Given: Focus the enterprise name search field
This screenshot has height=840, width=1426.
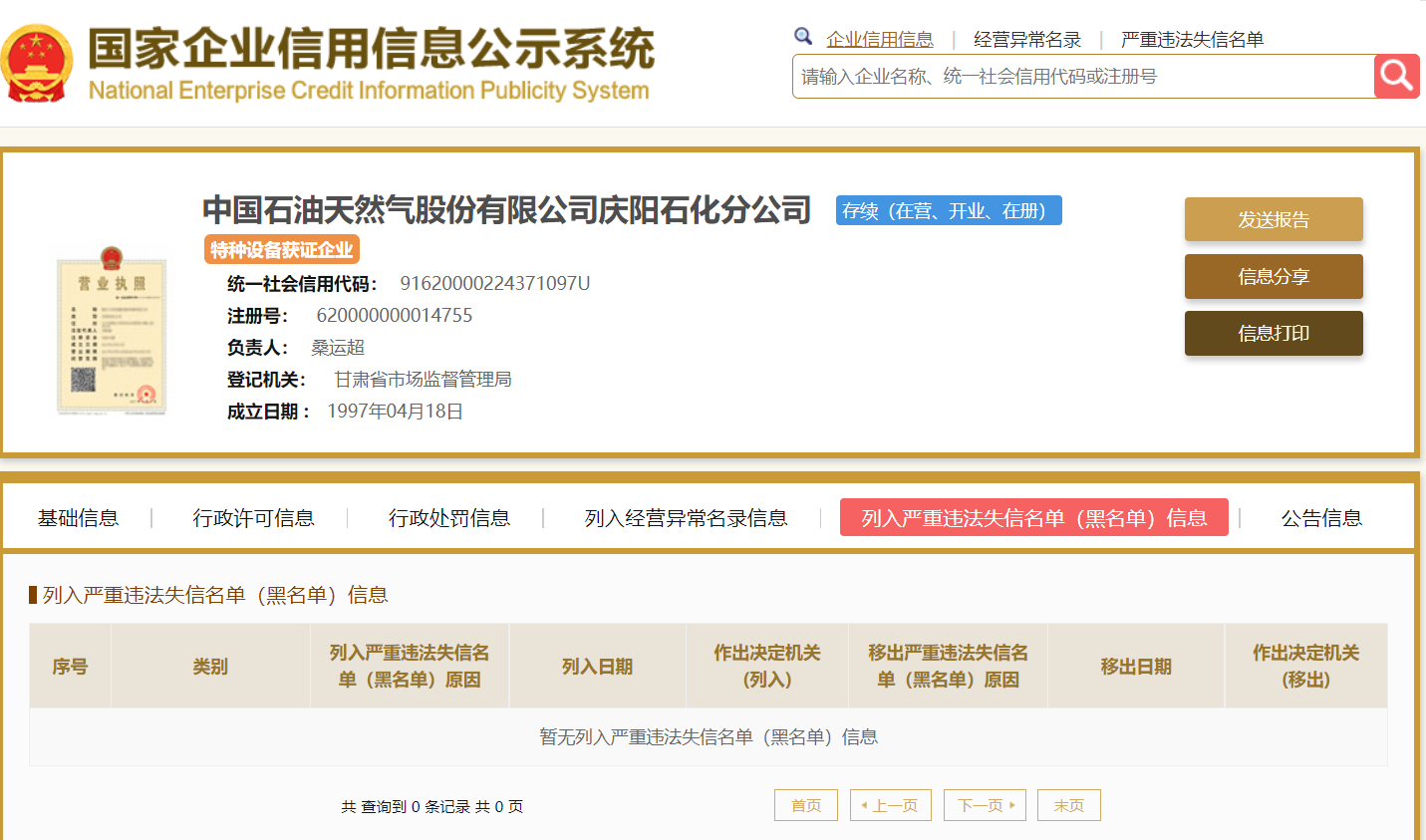Looking at the screenshot, I should pyautogui.click(x=1083, y=77).
